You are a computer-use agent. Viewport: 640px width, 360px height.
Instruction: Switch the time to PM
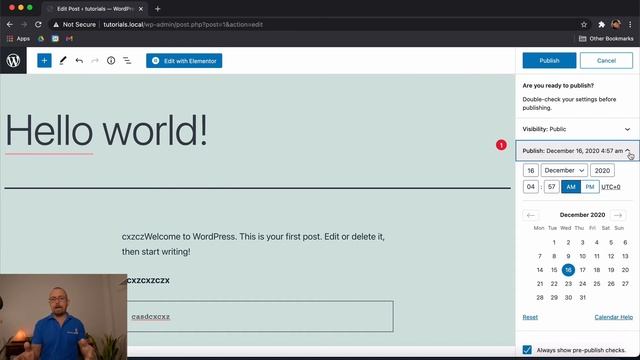click(590, 187)
